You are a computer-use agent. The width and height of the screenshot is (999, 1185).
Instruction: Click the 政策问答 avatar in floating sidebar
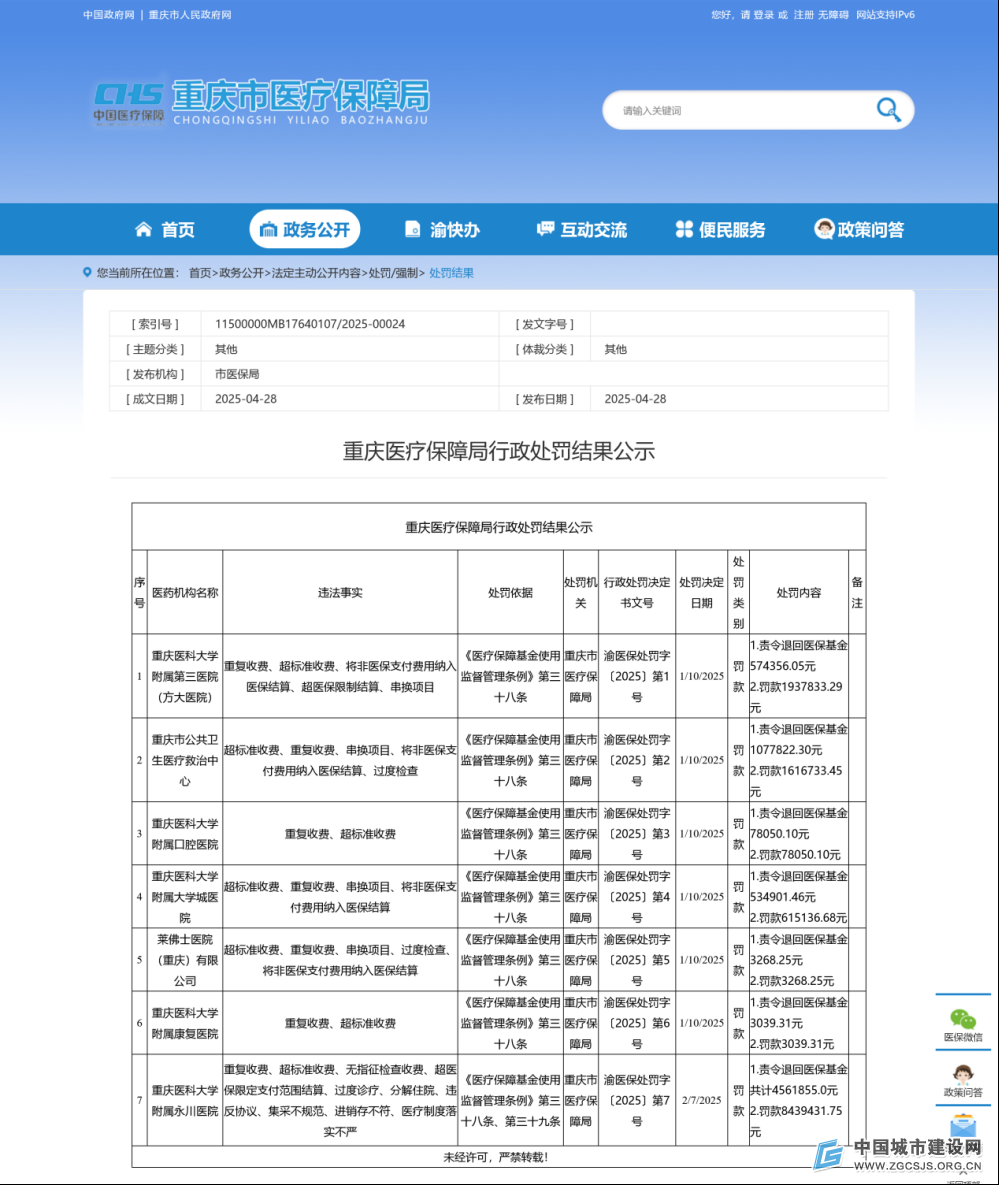pyautogui.click(x=963, y=1074)
